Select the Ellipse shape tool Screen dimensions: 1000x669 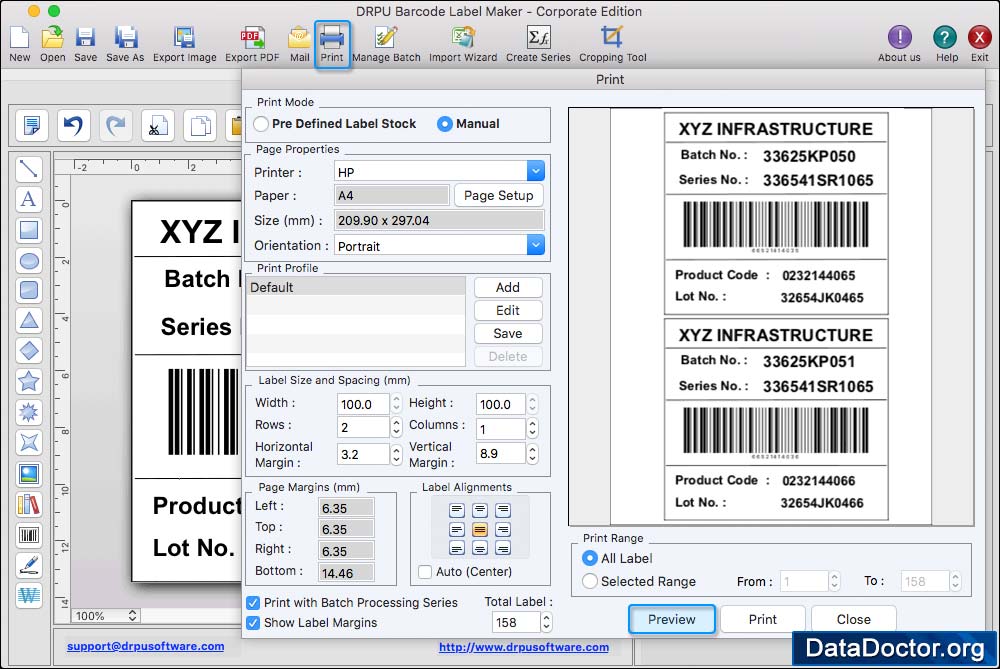[x=29, y=260]
